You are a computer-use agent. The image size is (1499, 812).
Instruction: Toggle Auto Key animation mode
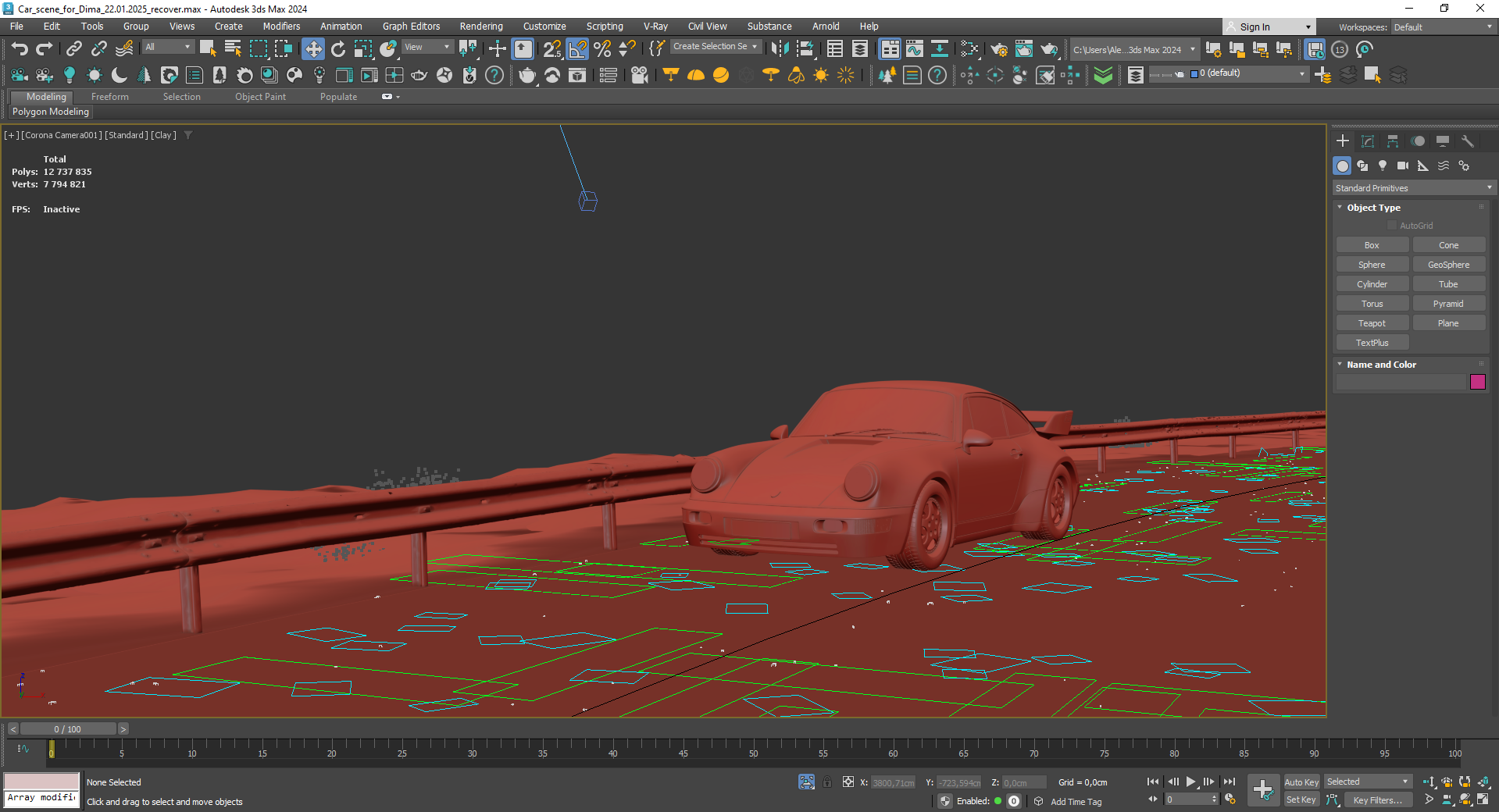pos(1301,782)
